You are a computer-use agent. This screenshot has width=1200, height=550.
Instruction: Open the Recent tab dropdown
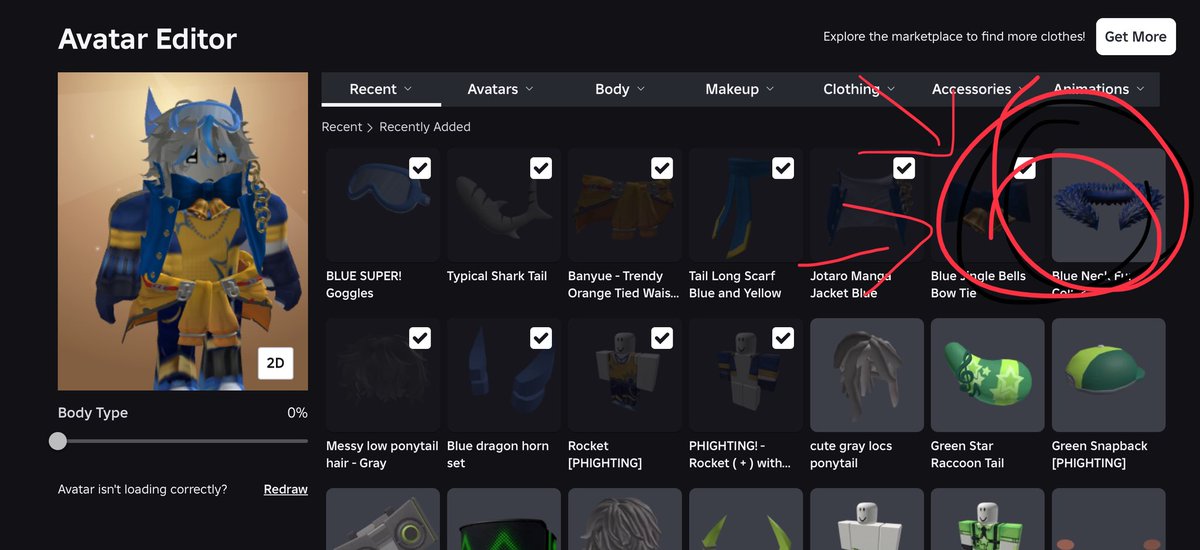(381, 89)
